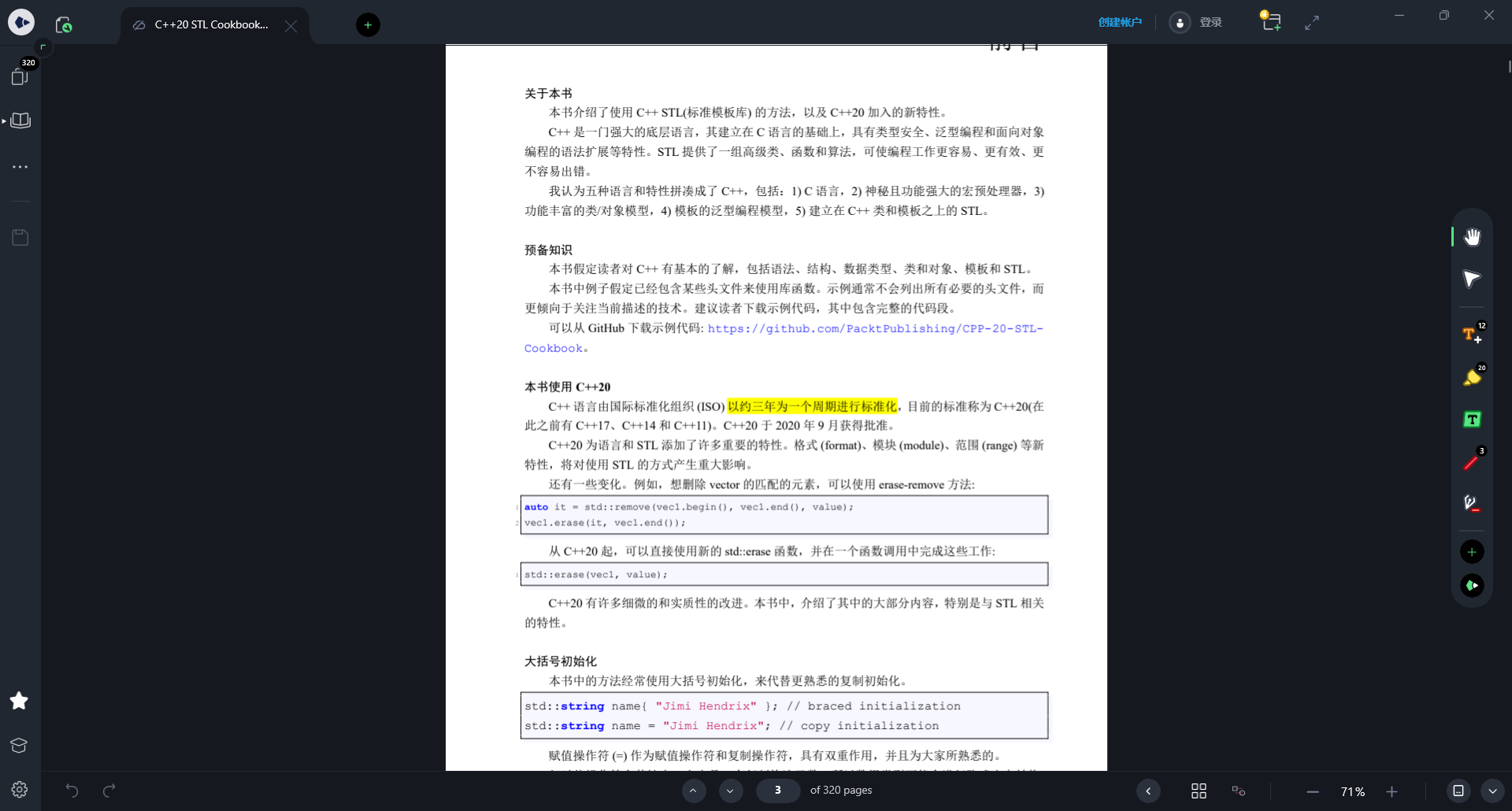The width and height of the screenshot is (1512, 811).
Task: Click the vec1.erase(it, vec1.end()); code line
Action: coord(605,523)
